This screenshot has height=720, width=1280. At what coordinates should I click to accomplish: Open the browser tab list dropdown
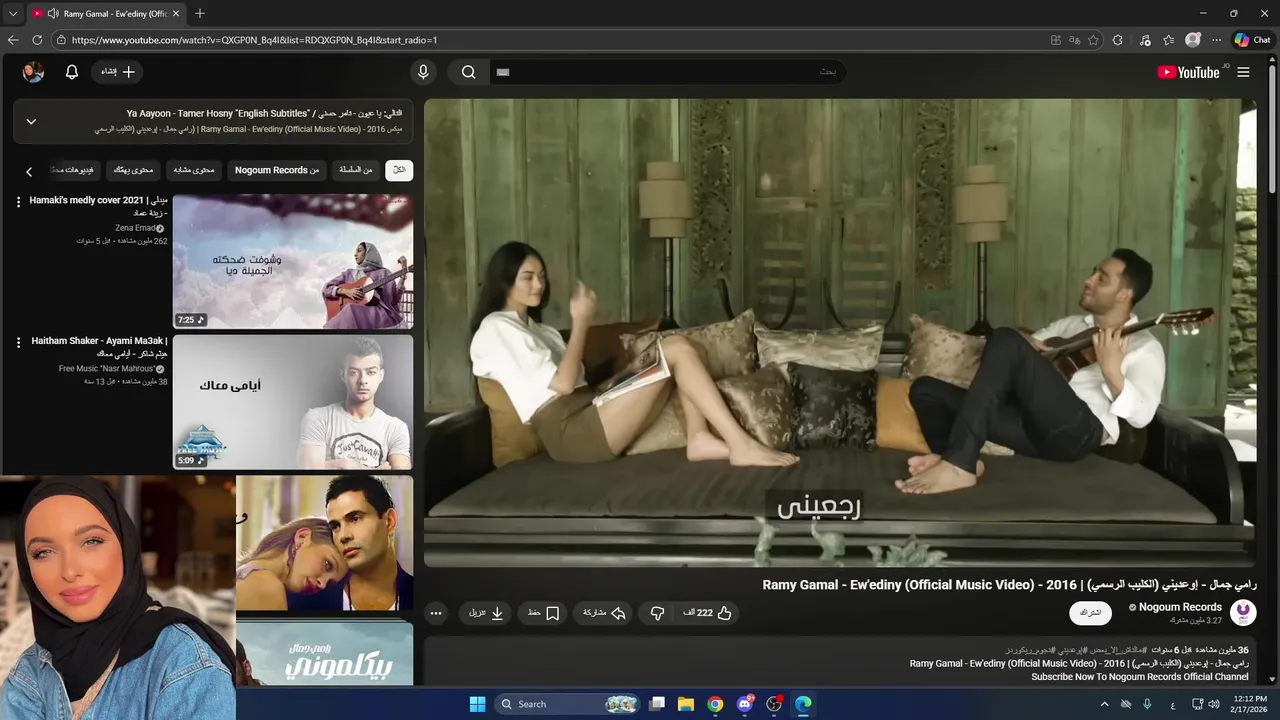(13, 13)
